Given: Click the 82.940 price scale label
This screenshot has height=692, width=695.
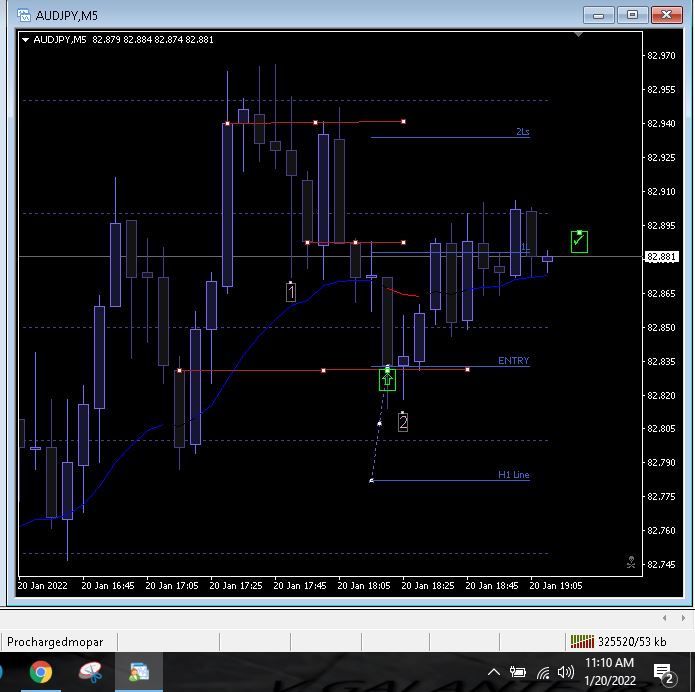Looking at the screenshot, I should 661,124.
